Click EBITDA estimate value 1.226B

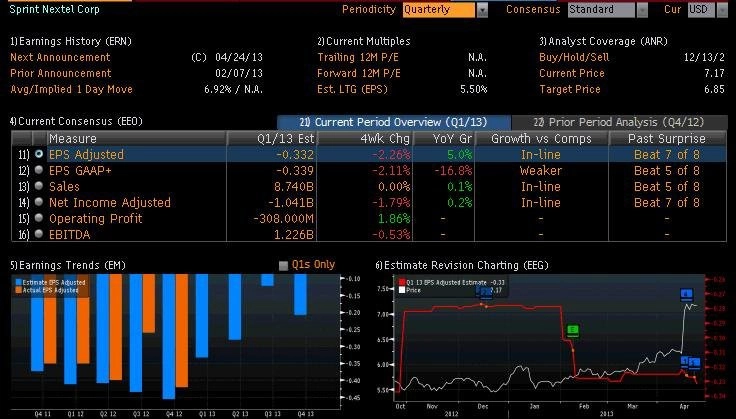[293, 234]
